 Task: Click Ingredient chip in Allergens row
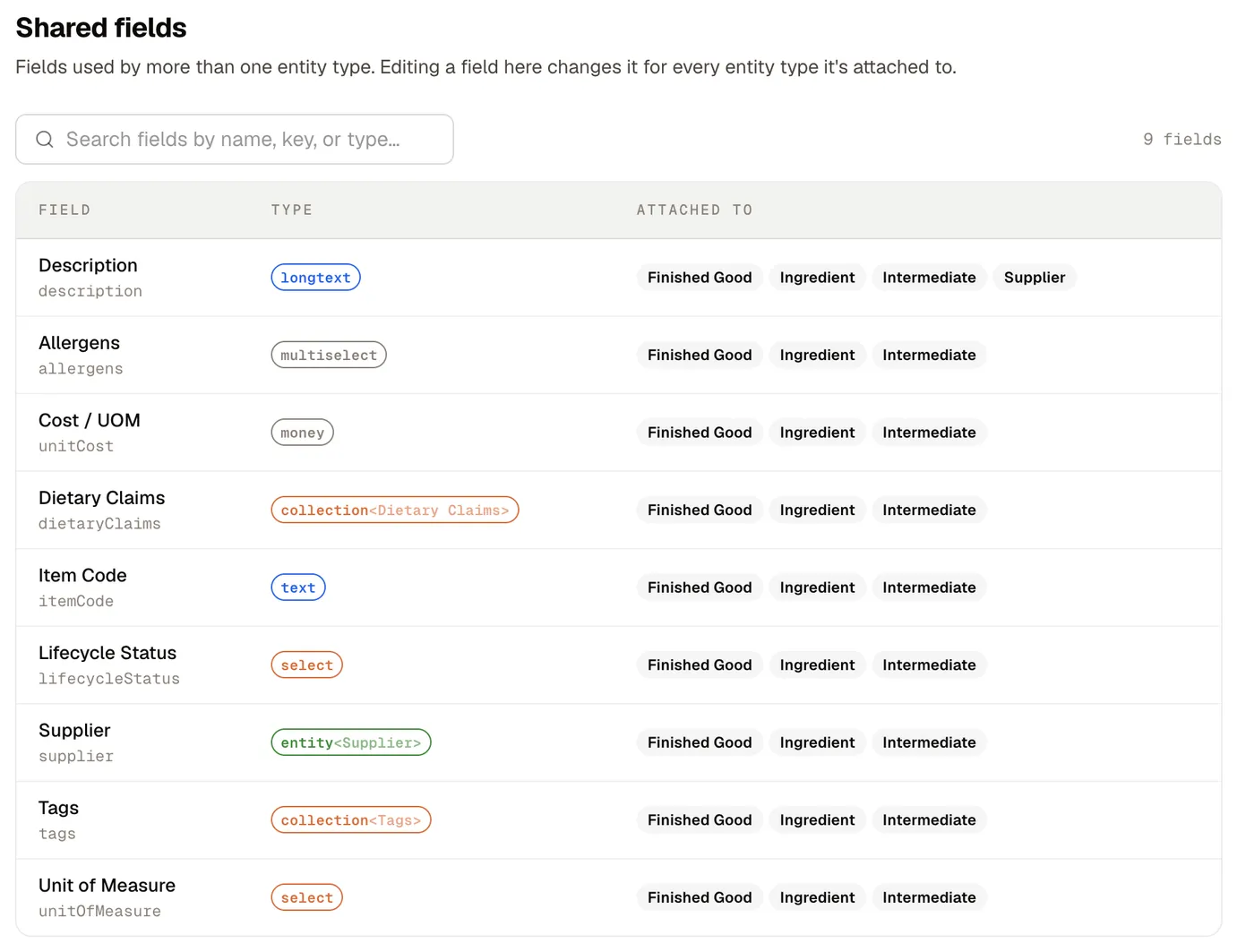817,355
